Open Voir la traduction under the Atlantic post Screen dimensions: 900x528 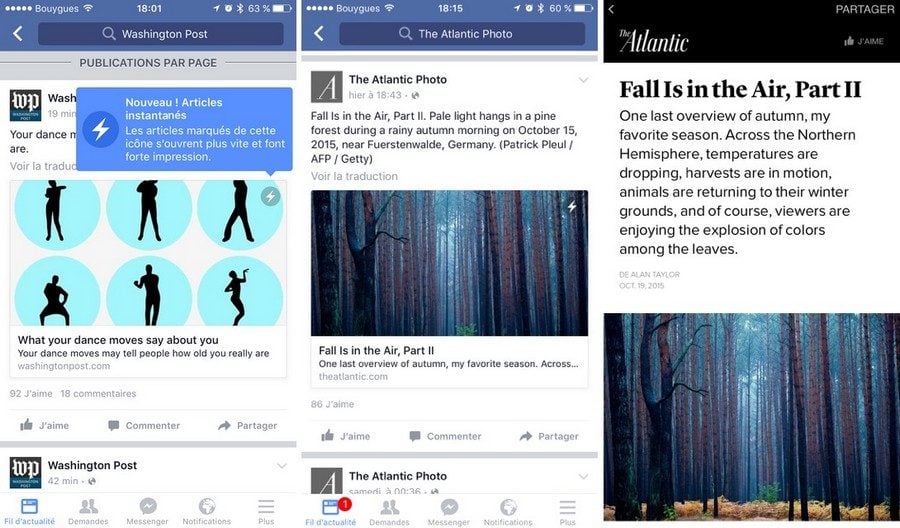(x=354, y=176)
